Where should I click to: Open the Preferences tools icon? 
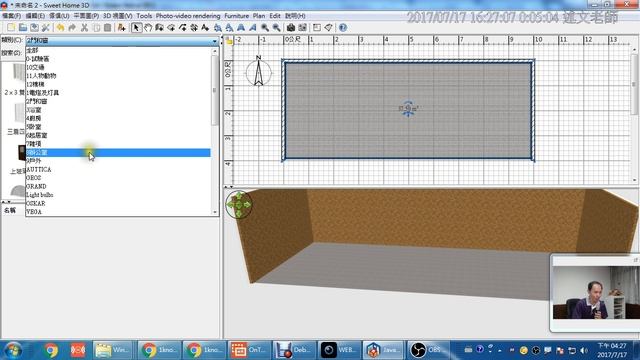tap(46, 28)
